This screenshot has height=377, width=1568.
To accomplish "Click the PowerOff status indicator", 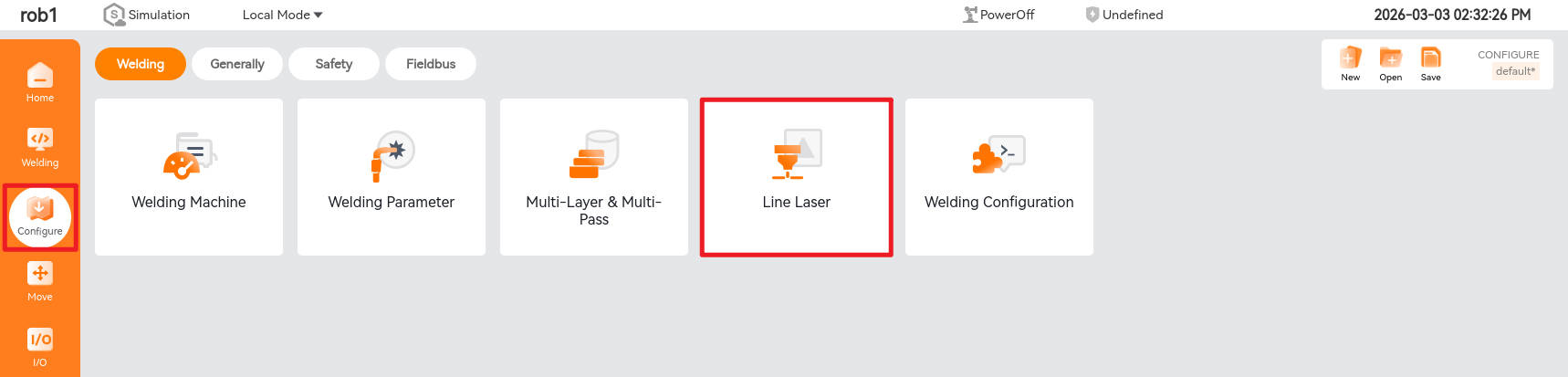I will tap(998, 15).
